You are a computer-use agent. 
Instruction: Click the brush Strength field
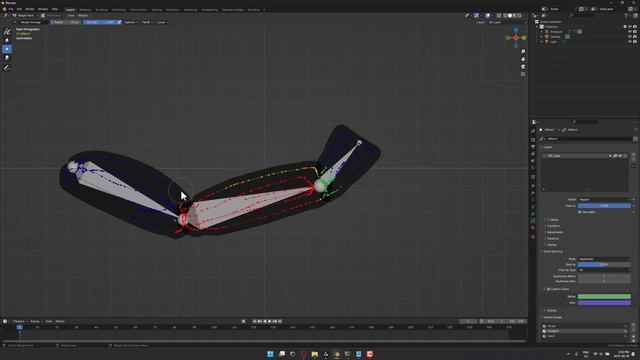[x=100, y=22]
